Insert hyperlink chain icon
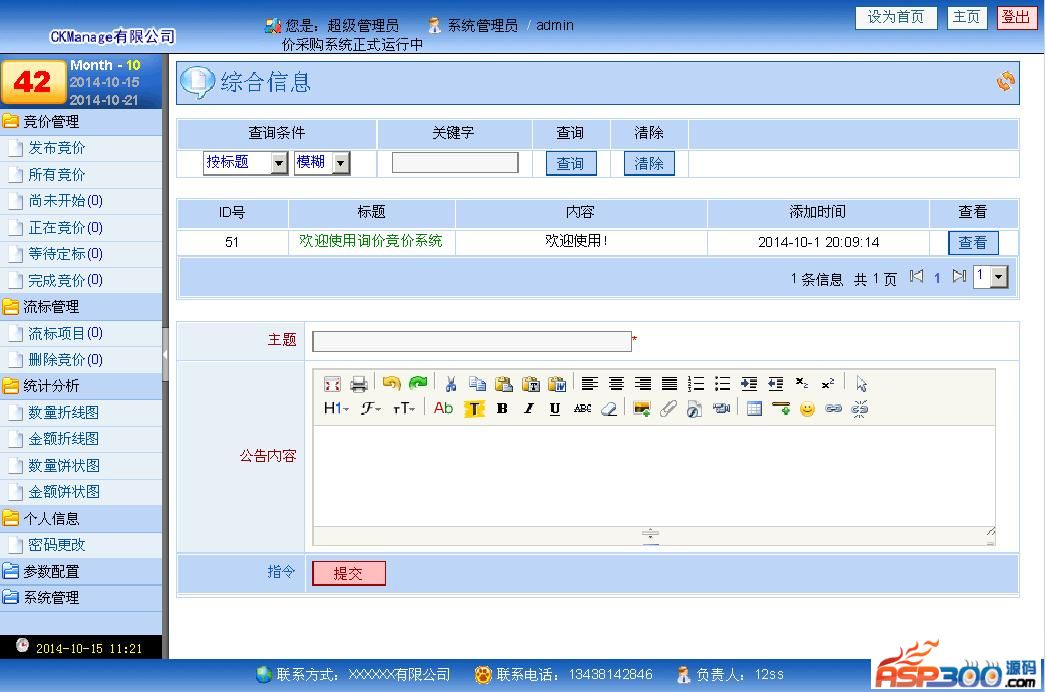The image size is (1046, 692). point(833,408)
